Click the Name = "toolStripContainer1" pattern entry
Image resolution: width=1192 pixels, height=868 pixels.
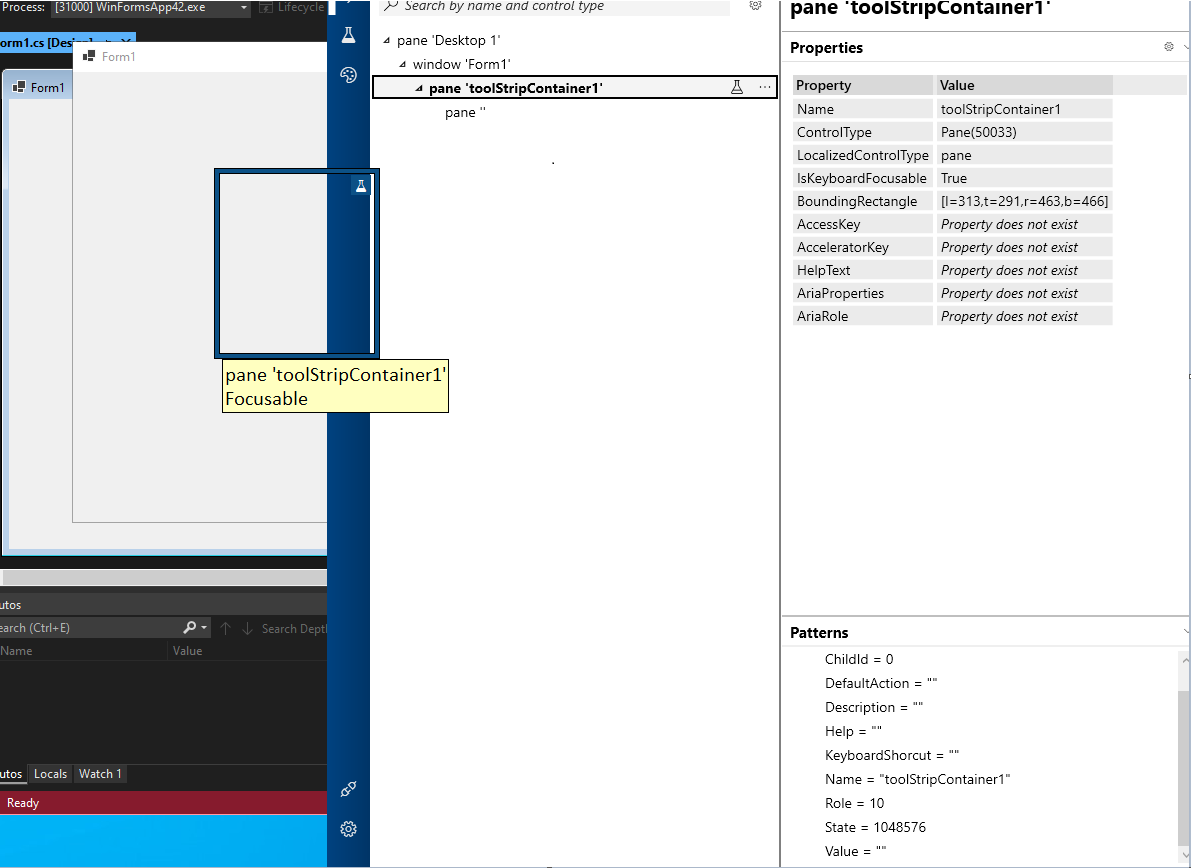[x=918, y=779]
